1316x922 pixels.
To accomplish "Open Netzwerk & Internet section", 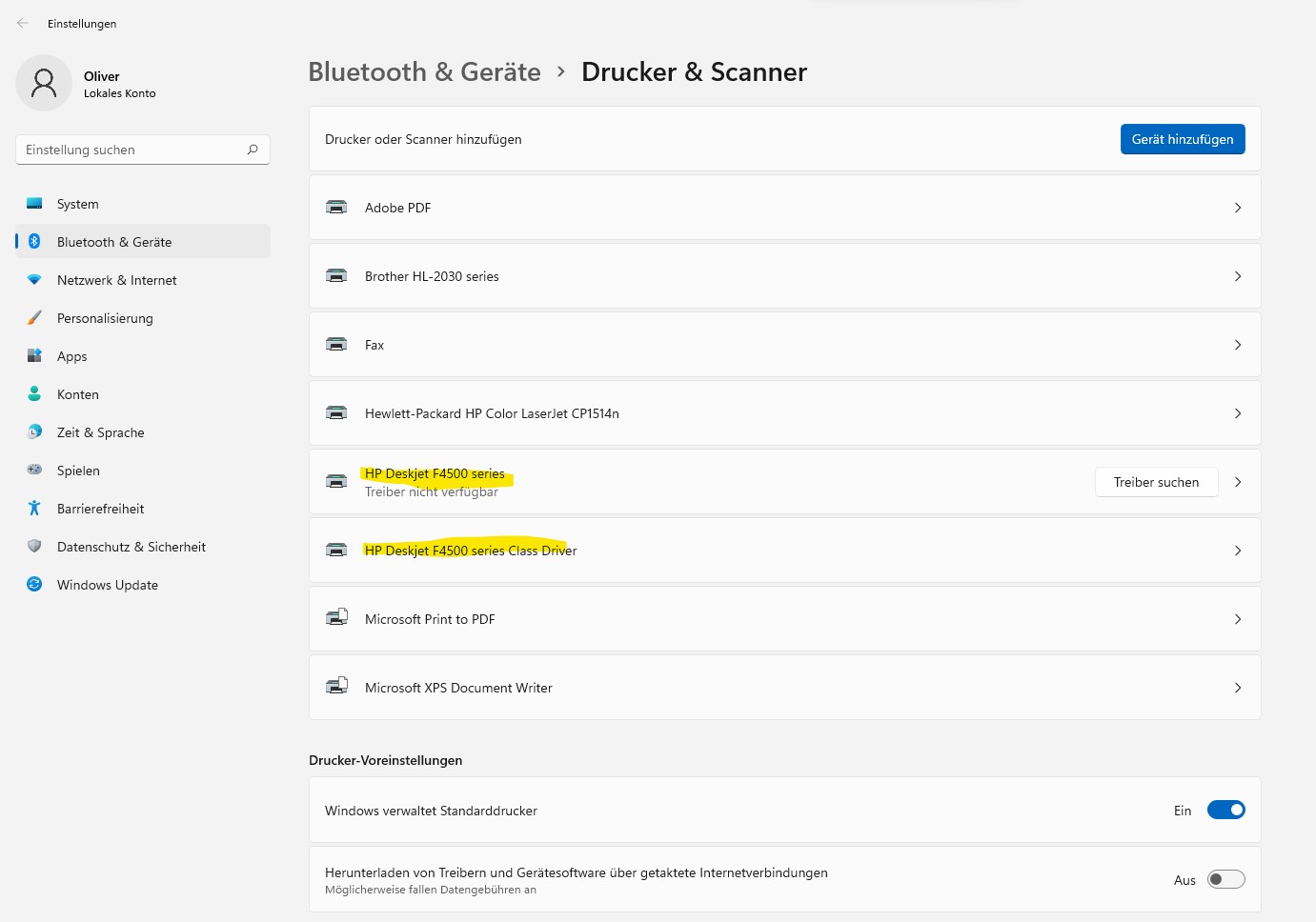I will pos(143,280).
